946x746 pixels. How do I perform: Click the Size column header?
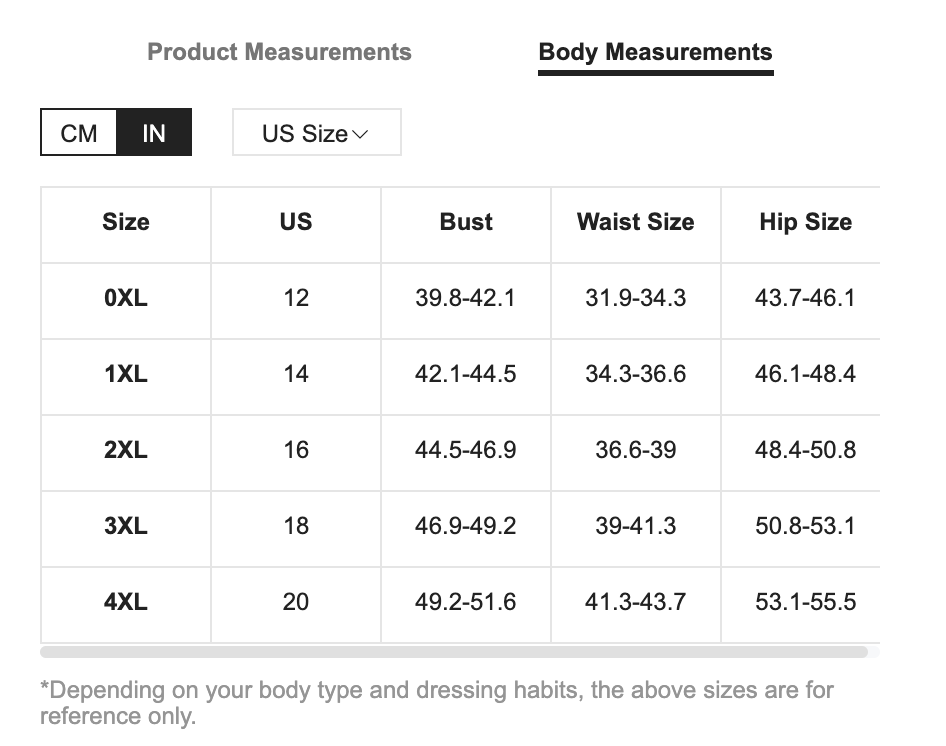[x=126, y=222]
